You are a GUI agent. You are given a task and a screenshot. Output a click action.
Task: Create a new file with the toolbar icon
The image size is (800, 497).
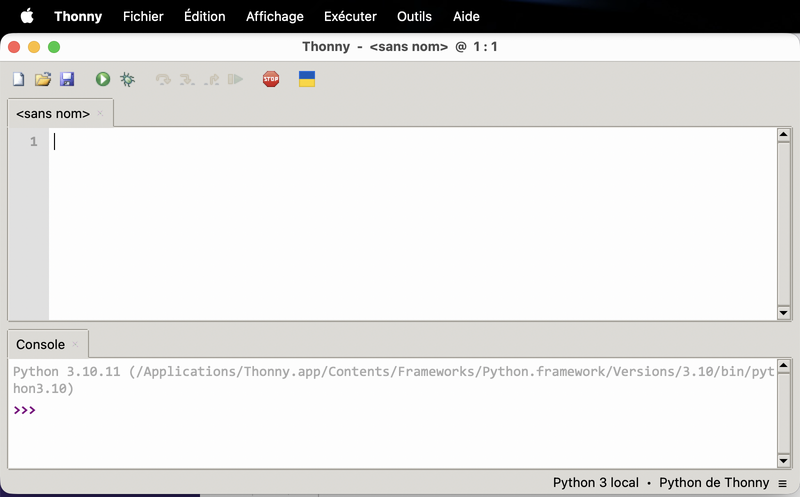point(18,79)
